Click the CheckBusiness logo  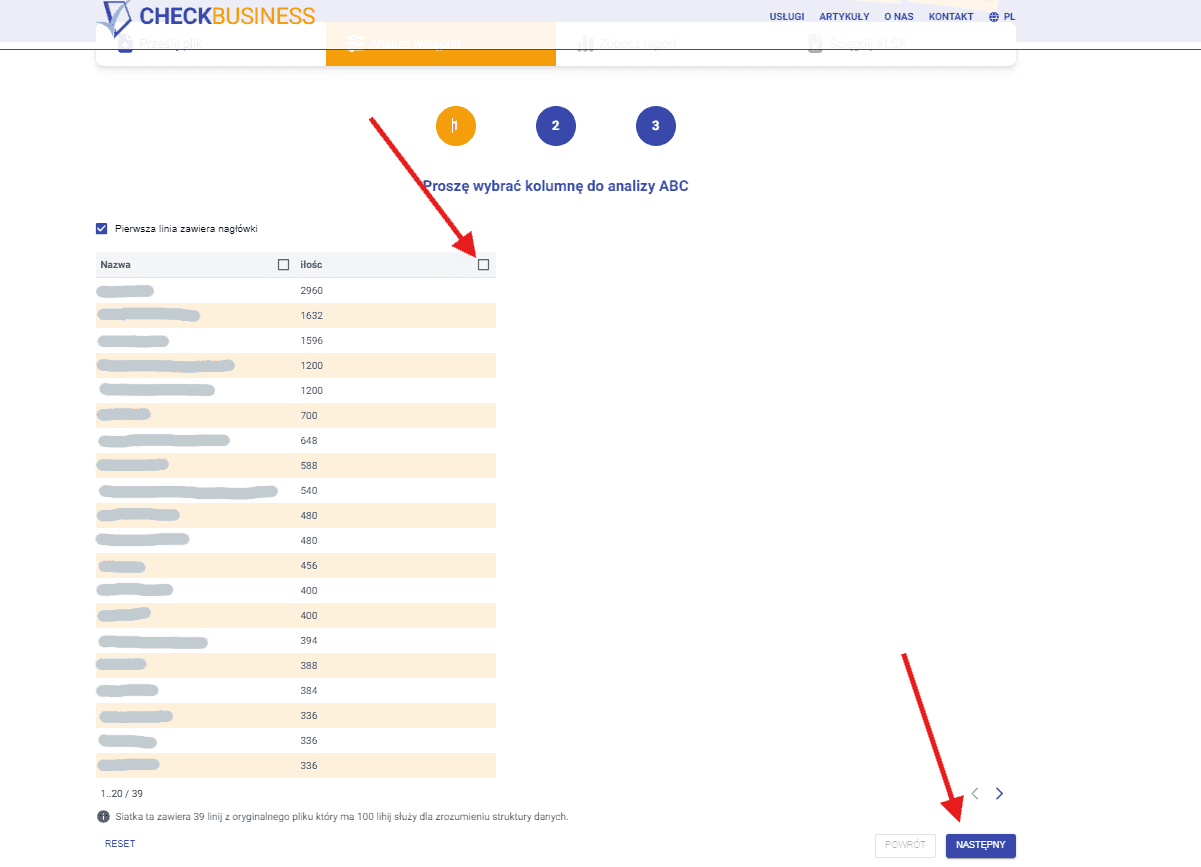(206, 17)
